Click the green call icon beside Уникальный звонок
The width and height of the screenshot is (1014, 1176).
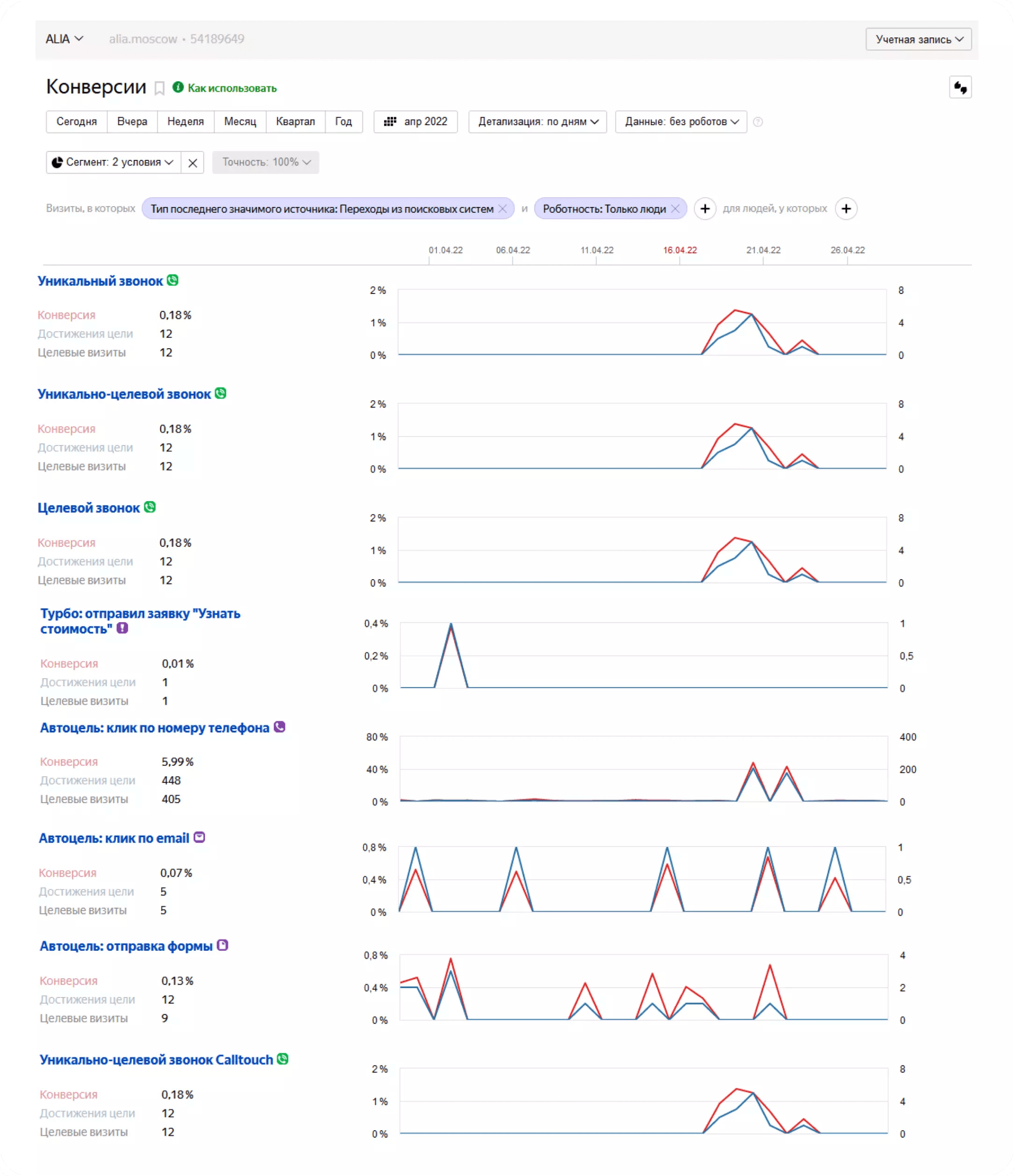(x=173, y=280)
